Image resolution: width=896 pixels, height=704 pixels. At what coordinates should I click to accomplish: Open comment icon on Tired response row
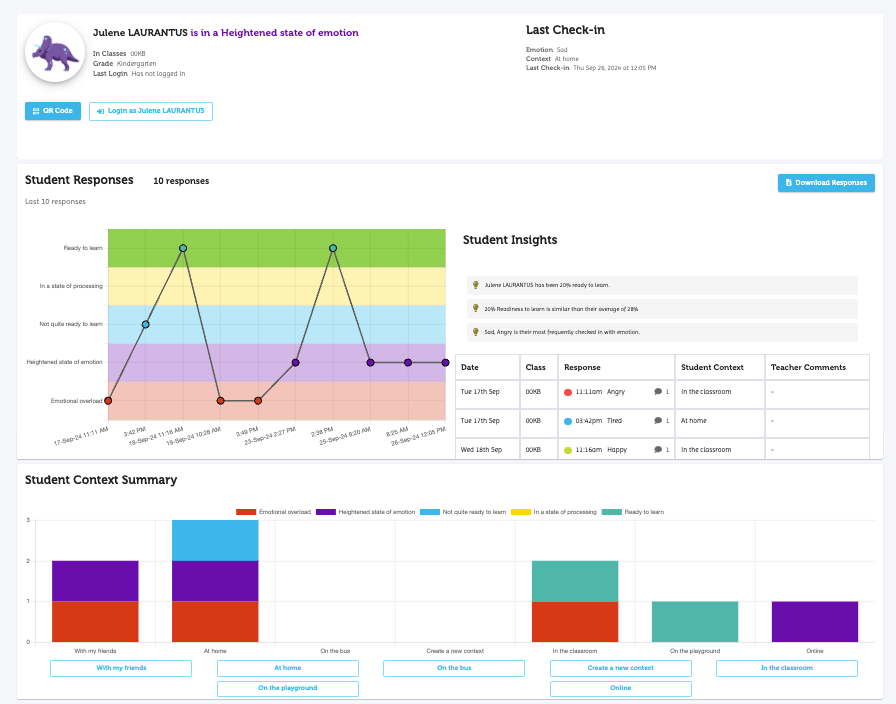pyautogui.click(x=658, y=422)
